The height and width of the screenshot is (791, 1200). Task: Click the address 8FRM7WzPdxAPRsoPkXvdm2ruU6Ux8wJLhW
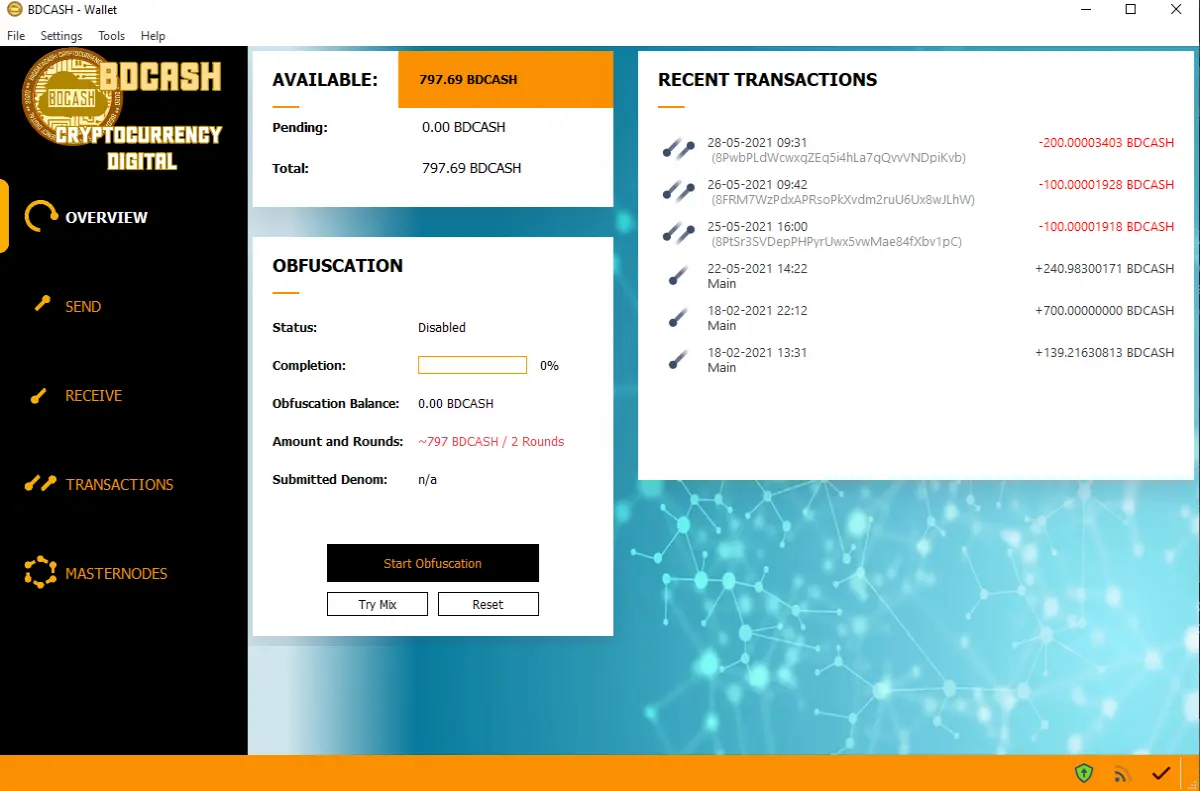click(842, 200)
